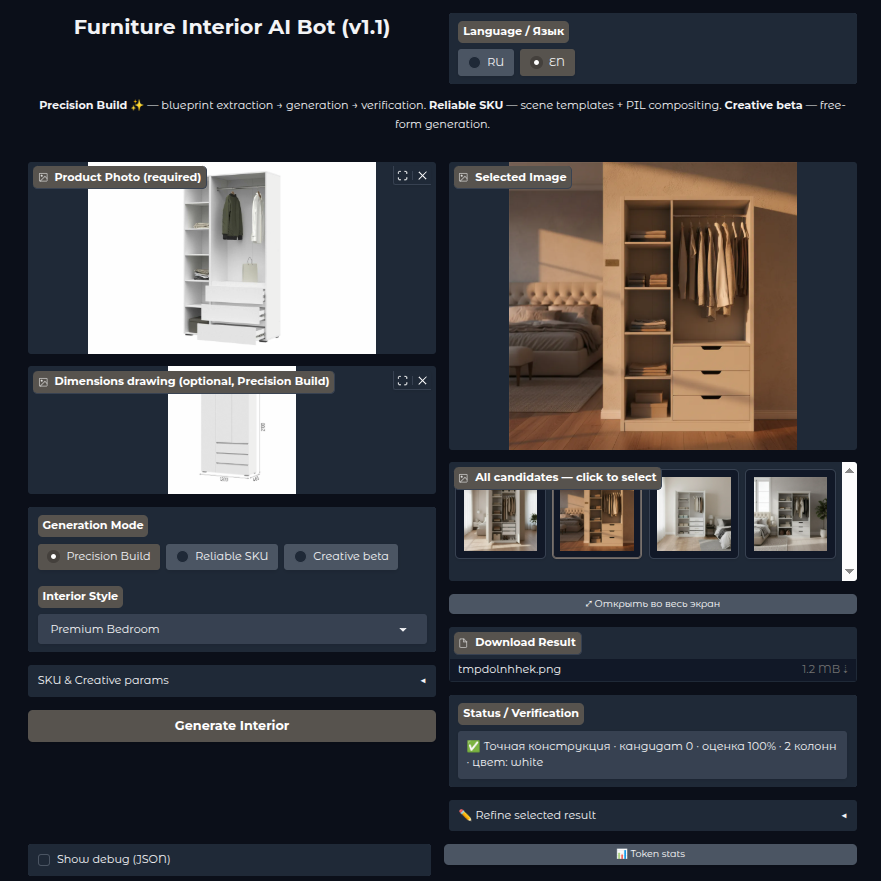Screen dimensions: 881x881
Task: Click the file icon beside Download Result
Action: click(x=463, y=642)
